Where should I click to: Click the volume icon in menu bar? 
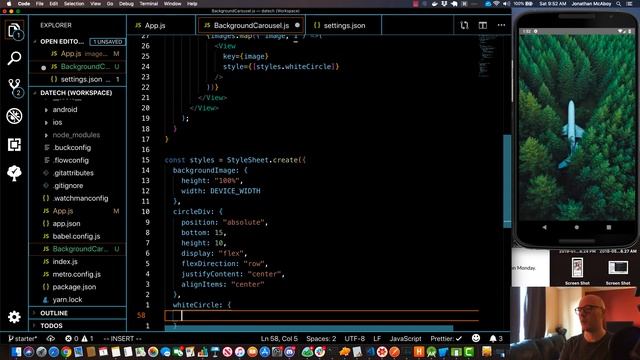pos(507,4)
